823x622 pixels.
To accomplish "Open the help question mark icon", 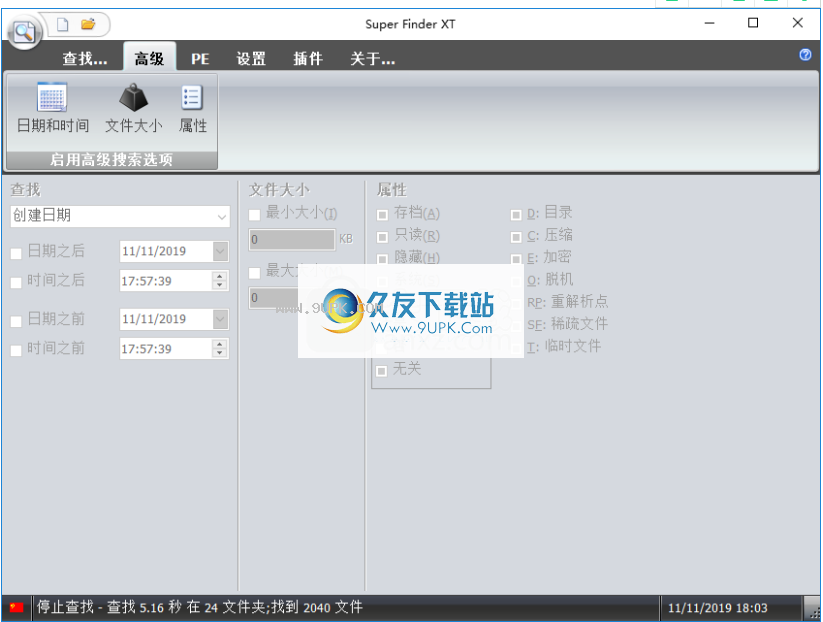I will pos(805,55).
